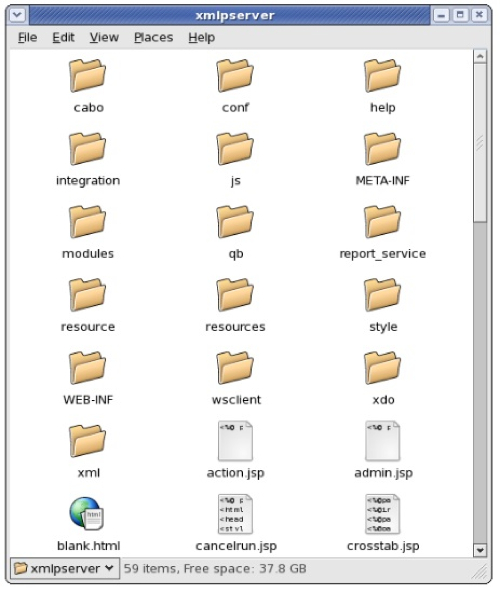Open the Help menu
500x593 pixels.
(202, 37)
